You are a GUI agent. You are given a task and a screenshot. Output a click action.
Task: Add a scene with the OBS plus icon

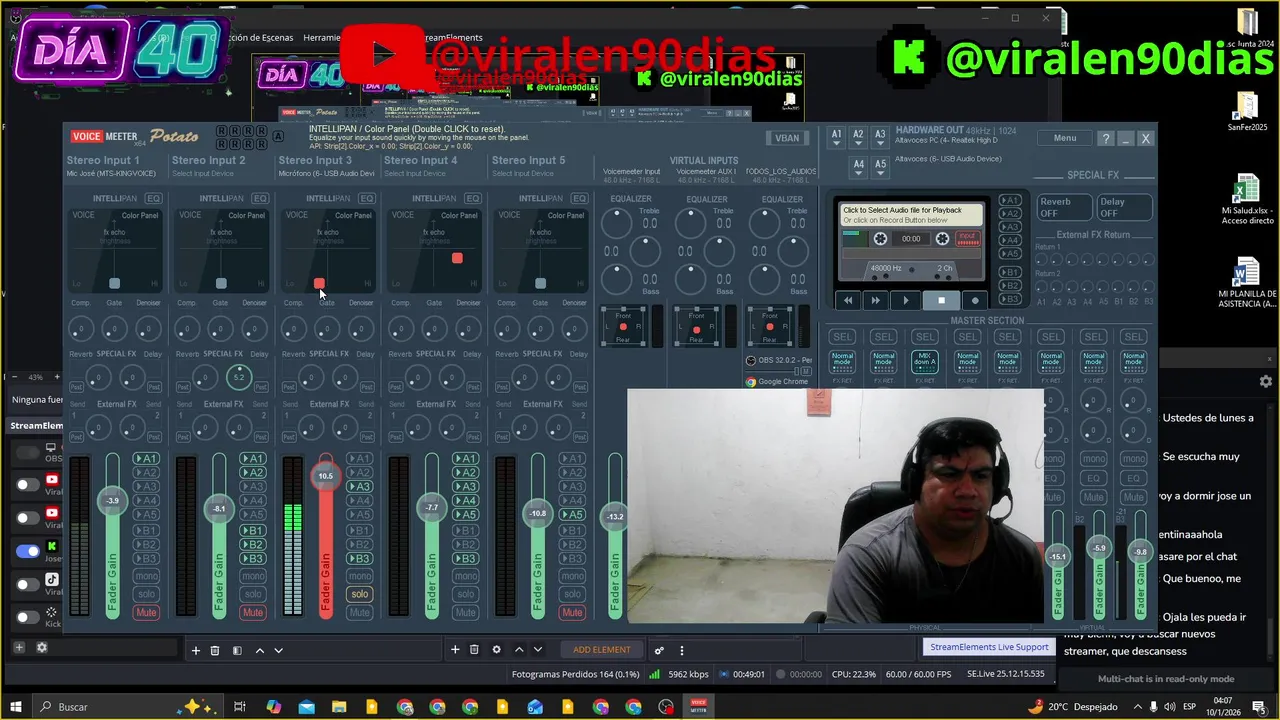(x=196, y=650)
